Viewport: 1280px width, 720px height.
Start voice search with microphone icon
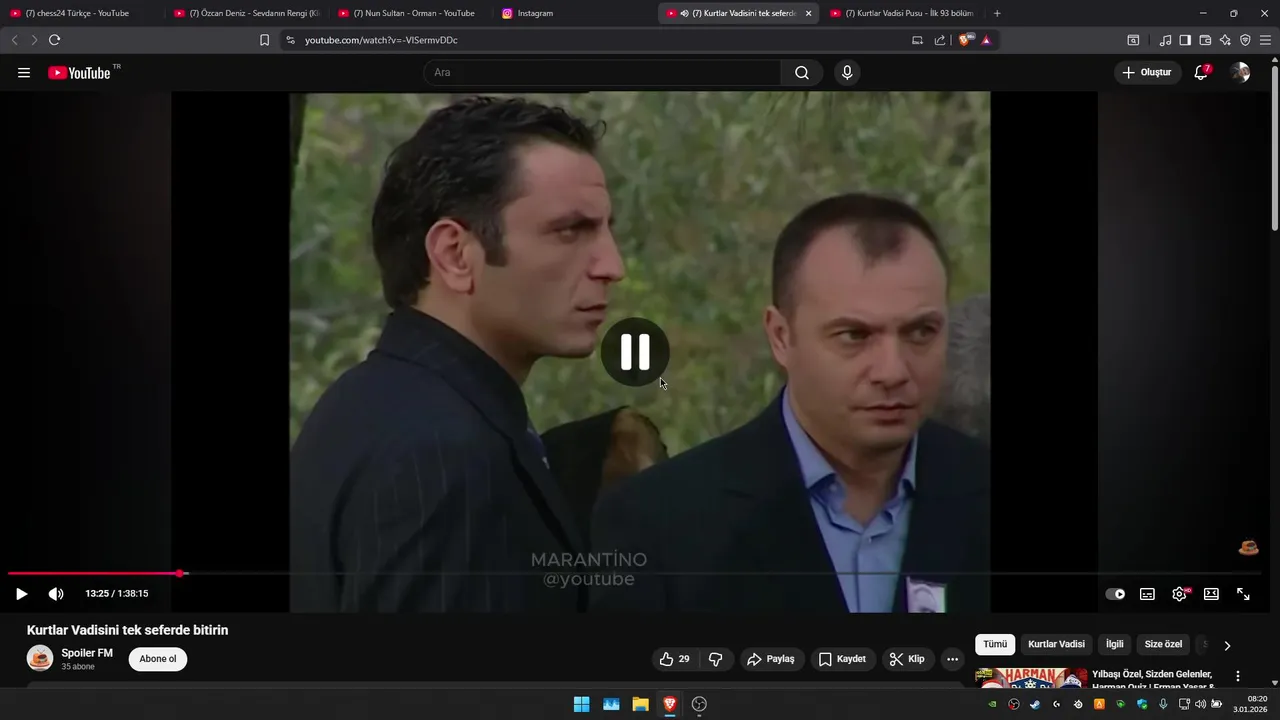[847, 73]
